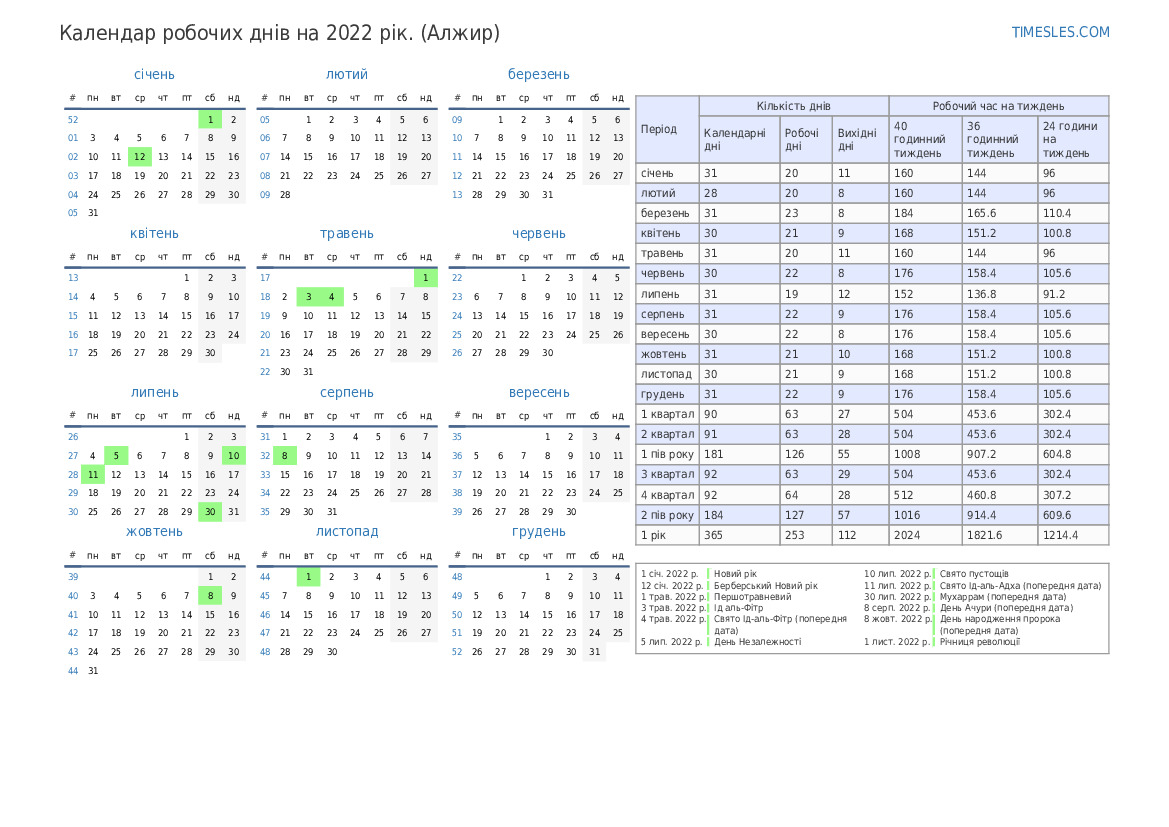This screenshot has height=827, width=1169.
Task: Click the "136.8" cell in the липень row
Action: 999,294
